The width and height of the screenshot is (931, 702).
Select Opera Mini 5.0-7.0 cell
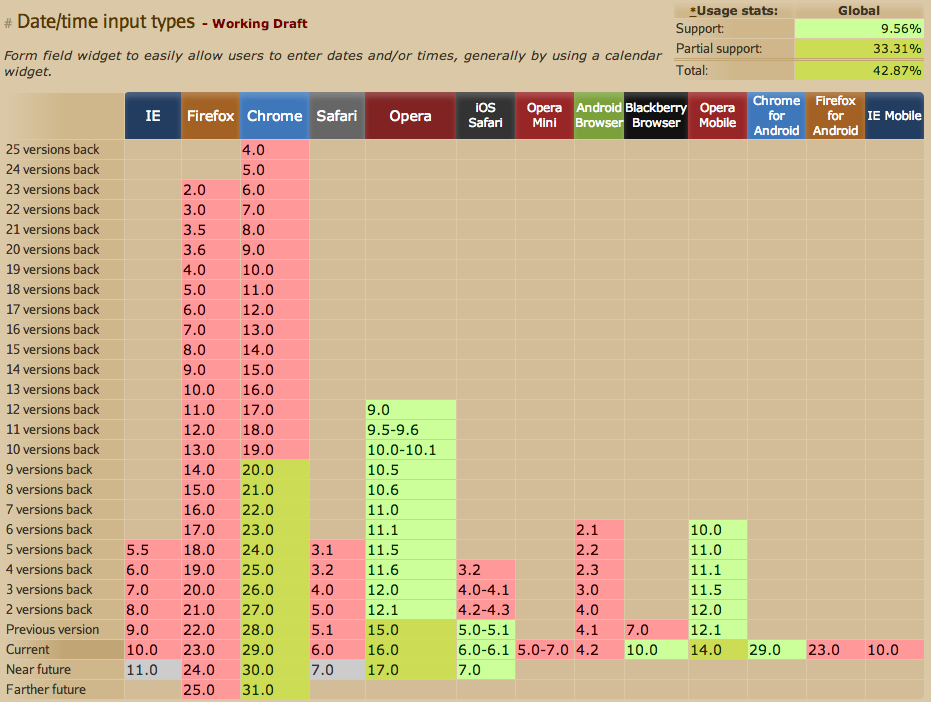(x=544, y=650)
